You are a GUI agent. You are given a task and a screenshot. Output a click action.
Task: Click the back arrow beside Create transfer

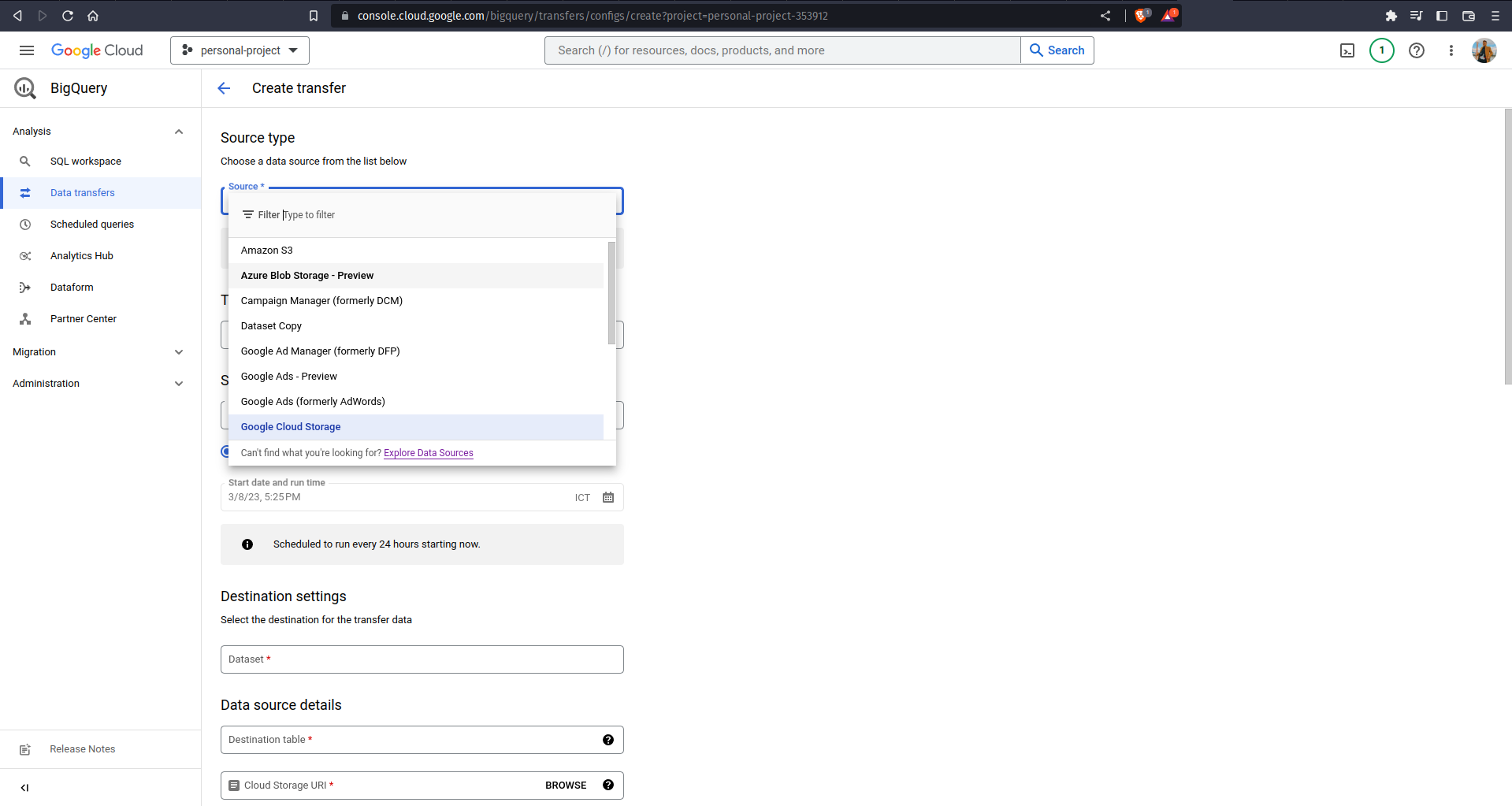pos(224,88)
